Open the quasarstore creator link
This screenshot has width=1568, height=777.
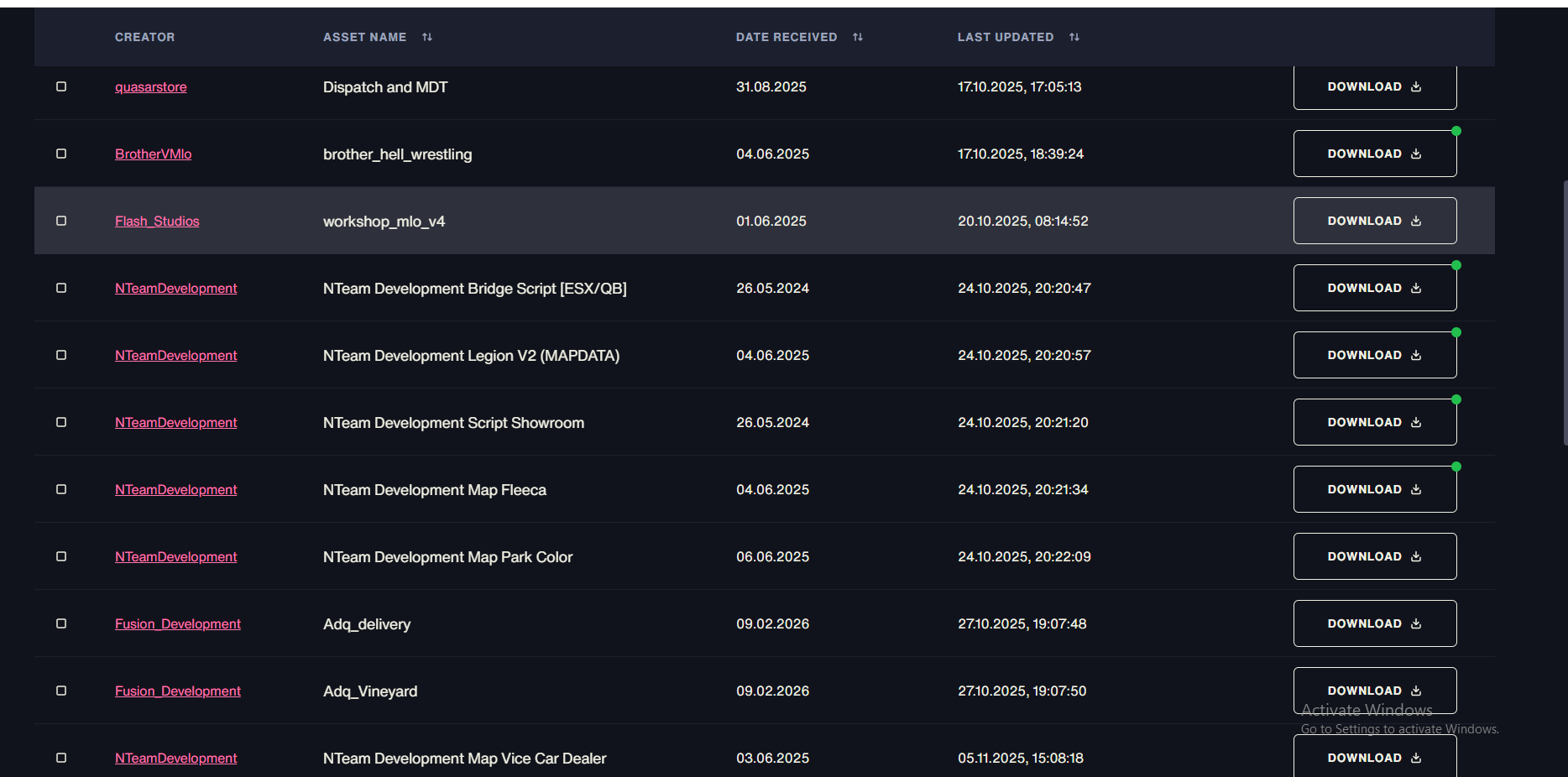(151, 87)
